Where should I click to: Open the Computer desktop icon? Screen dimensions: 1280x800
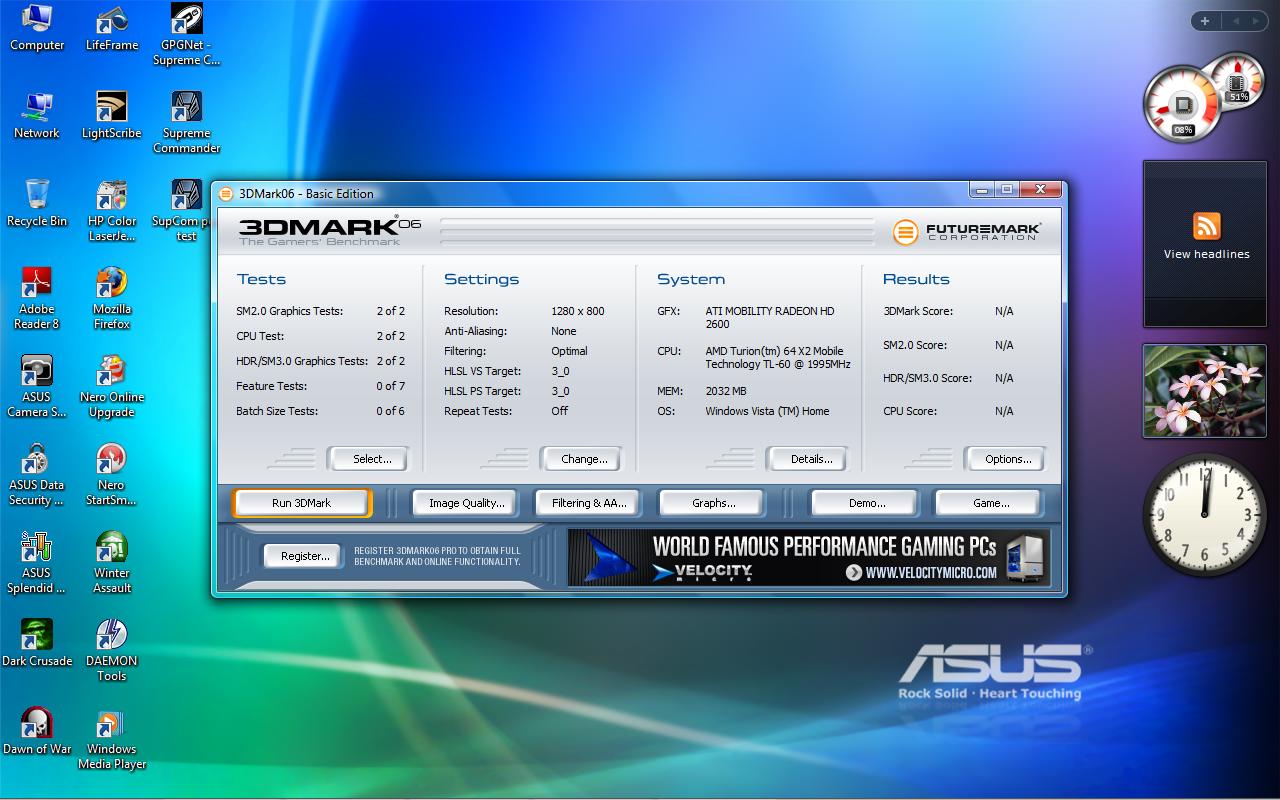pyautogui.click(x=37, y=27)
